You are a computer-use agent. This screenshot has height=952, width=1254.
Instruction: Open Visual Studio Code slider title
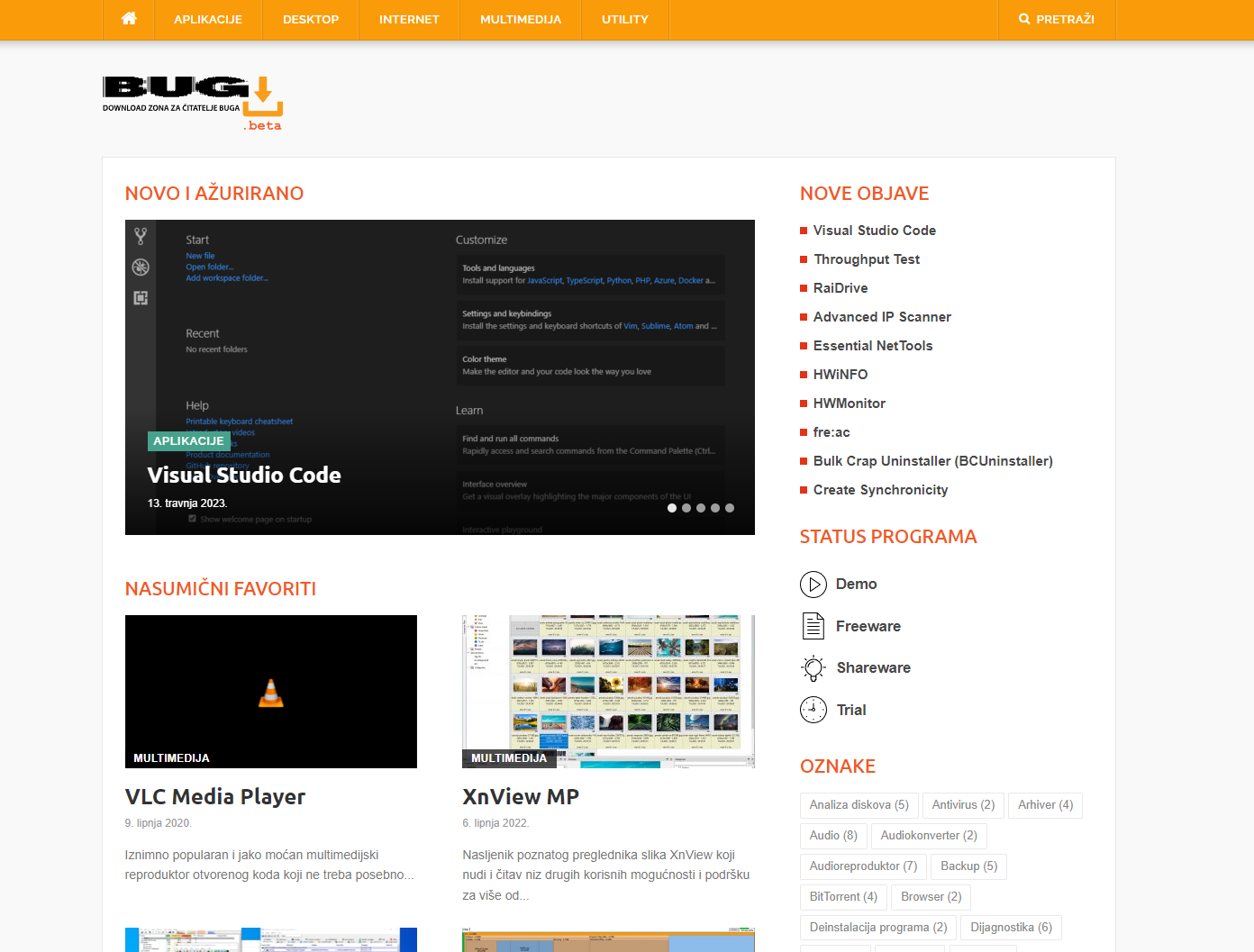click(244, 475)
